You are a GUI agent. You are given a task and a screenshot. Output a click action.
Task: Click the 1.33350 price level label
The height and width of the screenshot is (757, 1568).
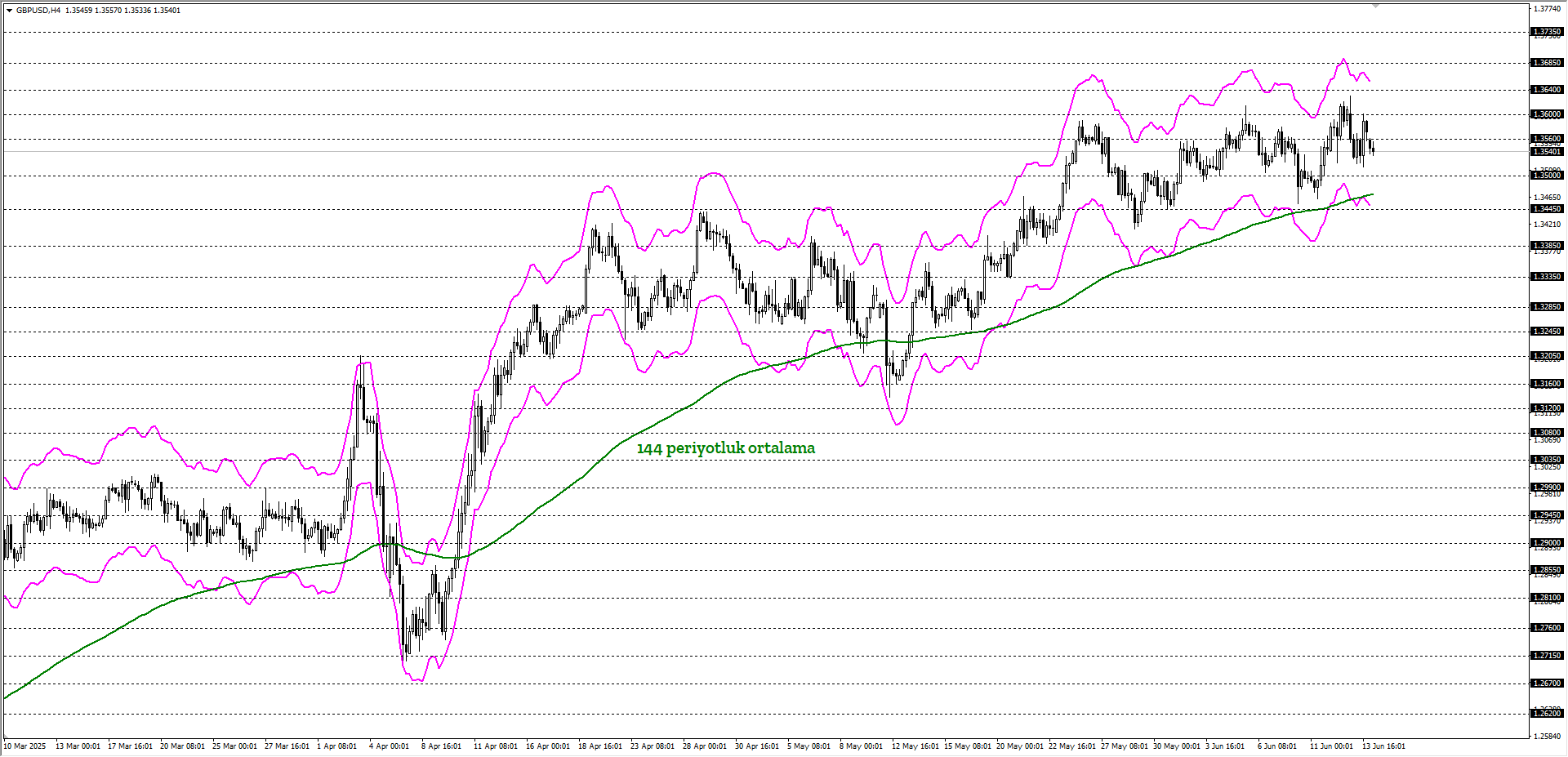[1546, 277]
